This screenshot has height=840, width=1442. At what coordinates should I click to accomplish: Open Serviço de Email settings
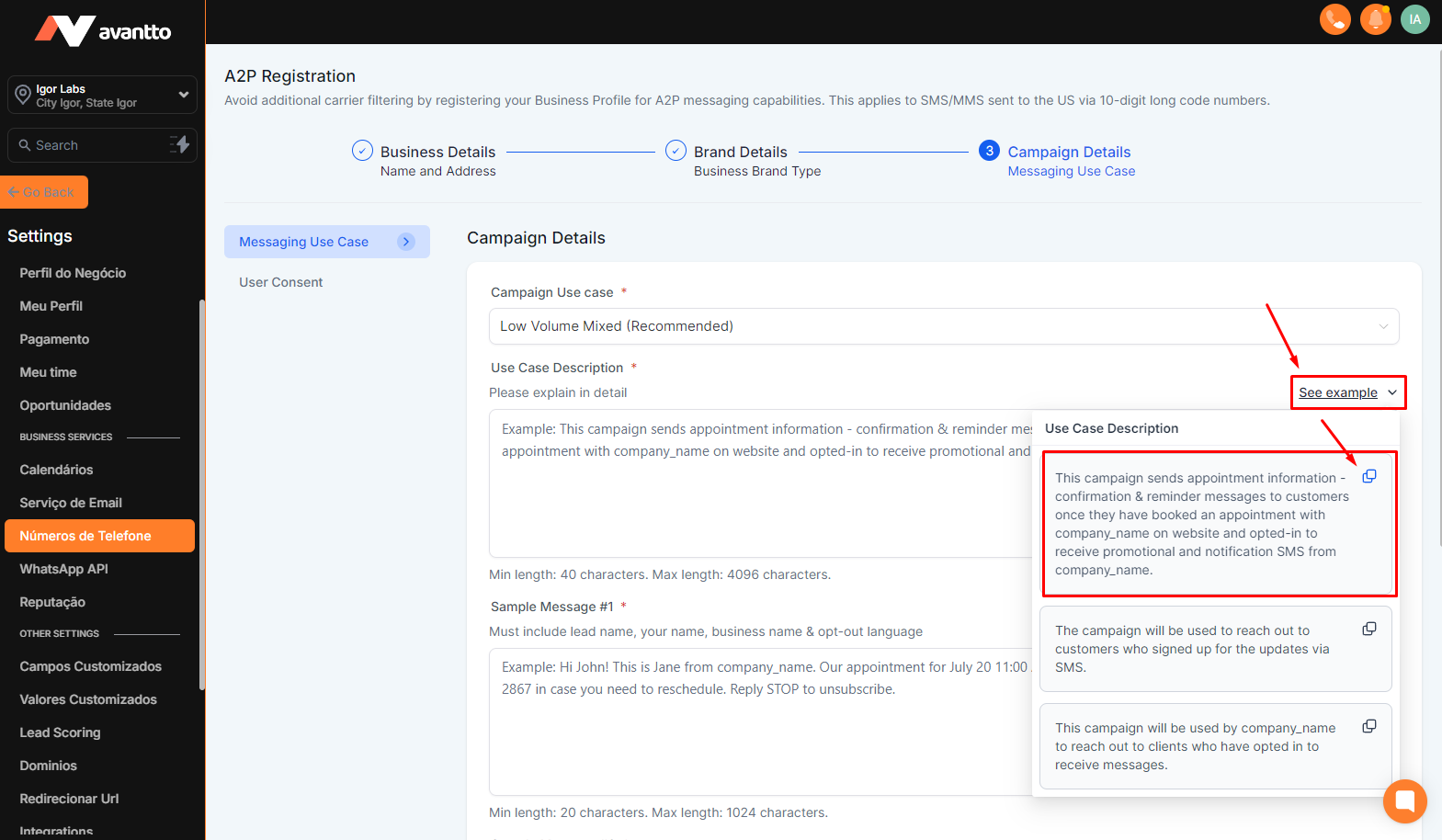click(71, 503)
